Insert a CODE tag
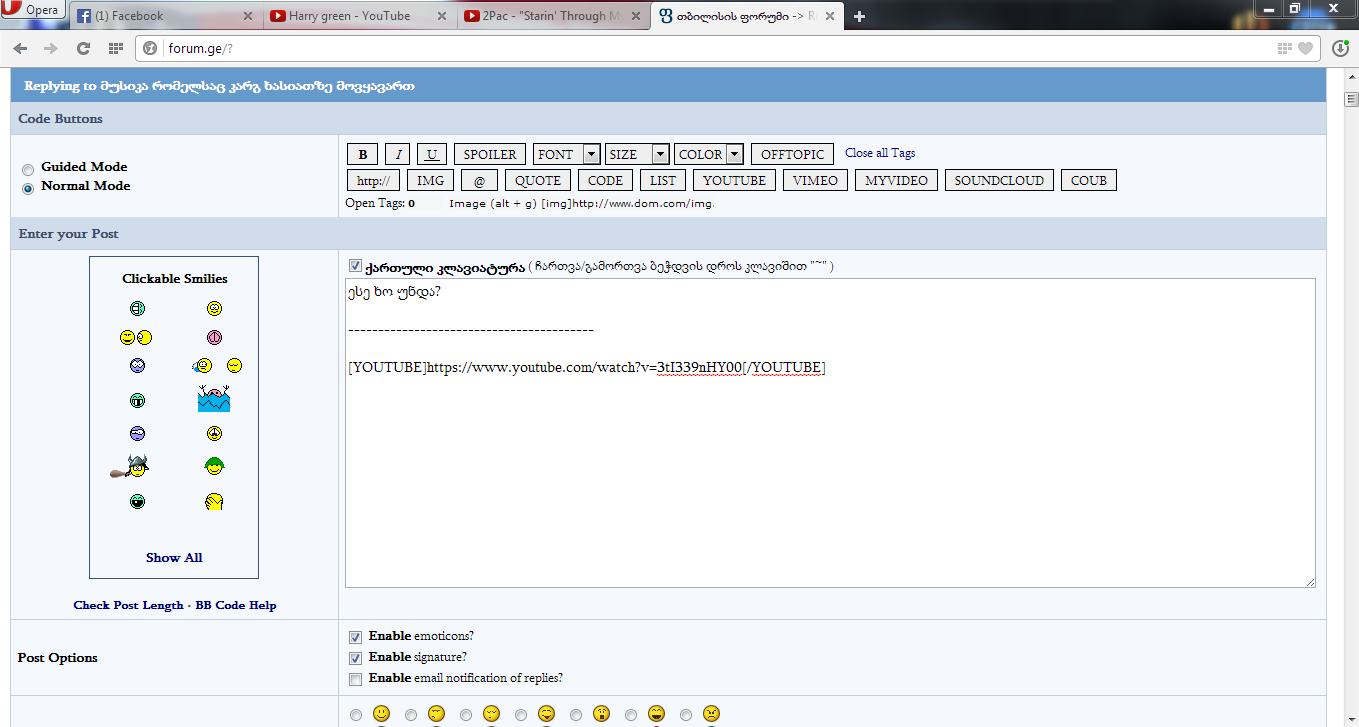Viewport: 1359px width, 727px height. tap(605, 181)
